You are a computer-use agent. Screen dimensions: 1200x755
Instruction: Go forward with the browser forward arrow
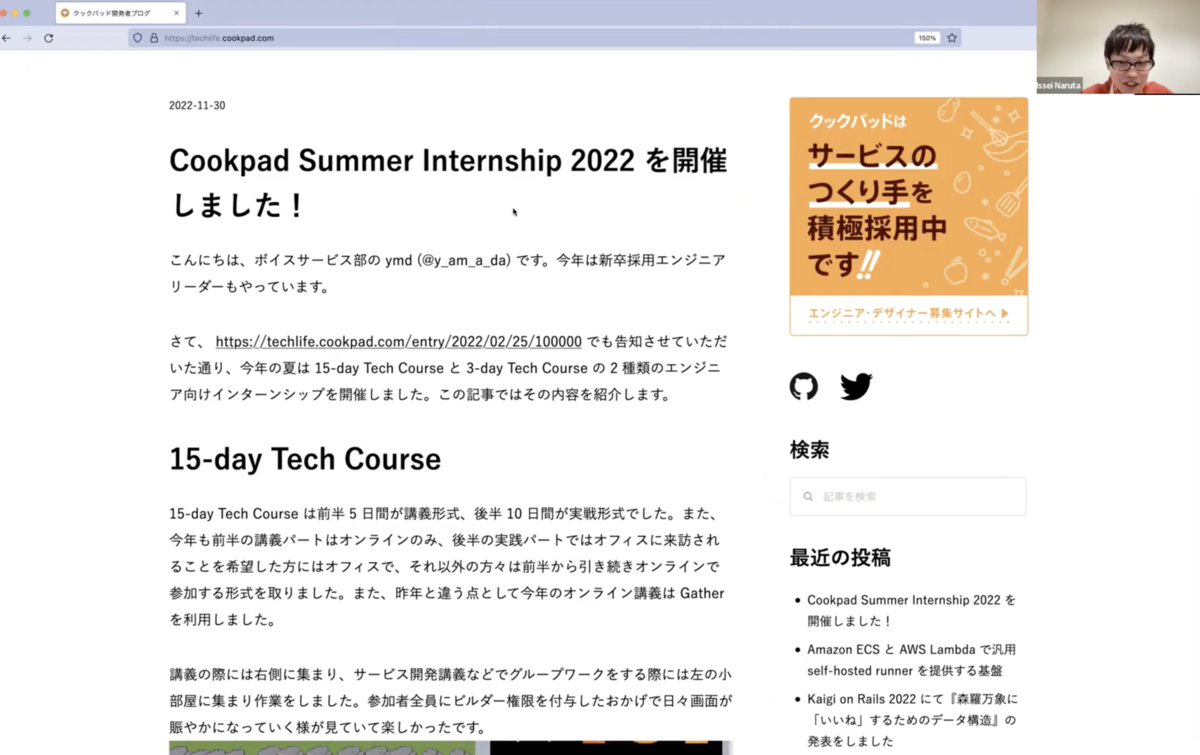click(27, 38)
